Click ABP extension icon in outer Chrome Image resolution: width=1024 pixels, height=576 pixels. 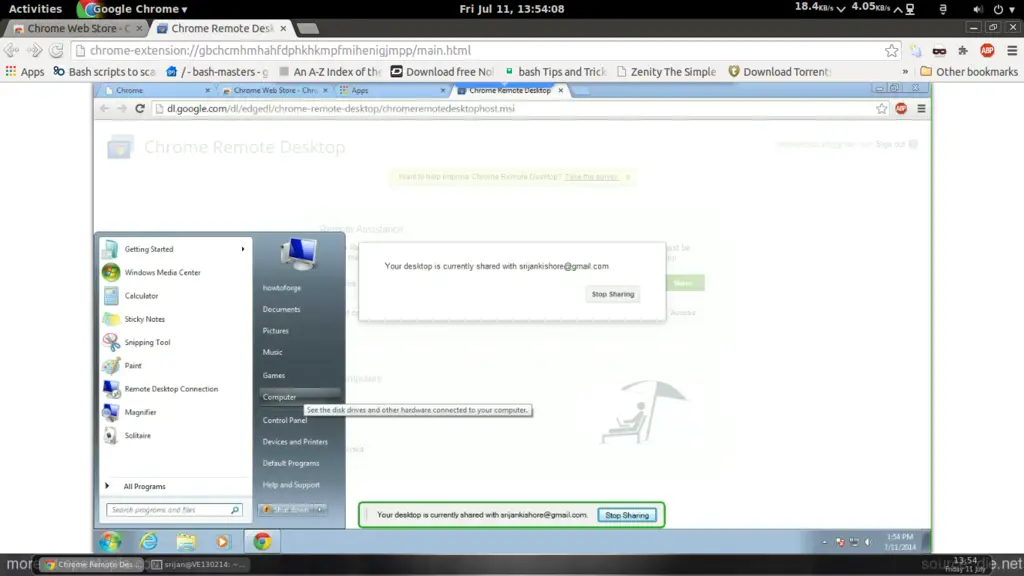tap(987, 50)
